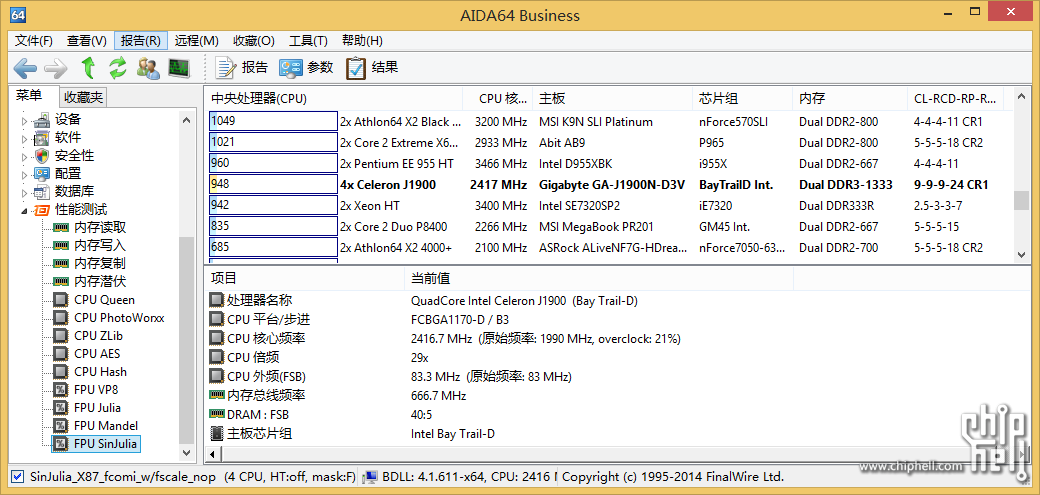
Task: Click the tree panel scroll-up arrow
Action: pyautogui.click(x=186, y=119)
